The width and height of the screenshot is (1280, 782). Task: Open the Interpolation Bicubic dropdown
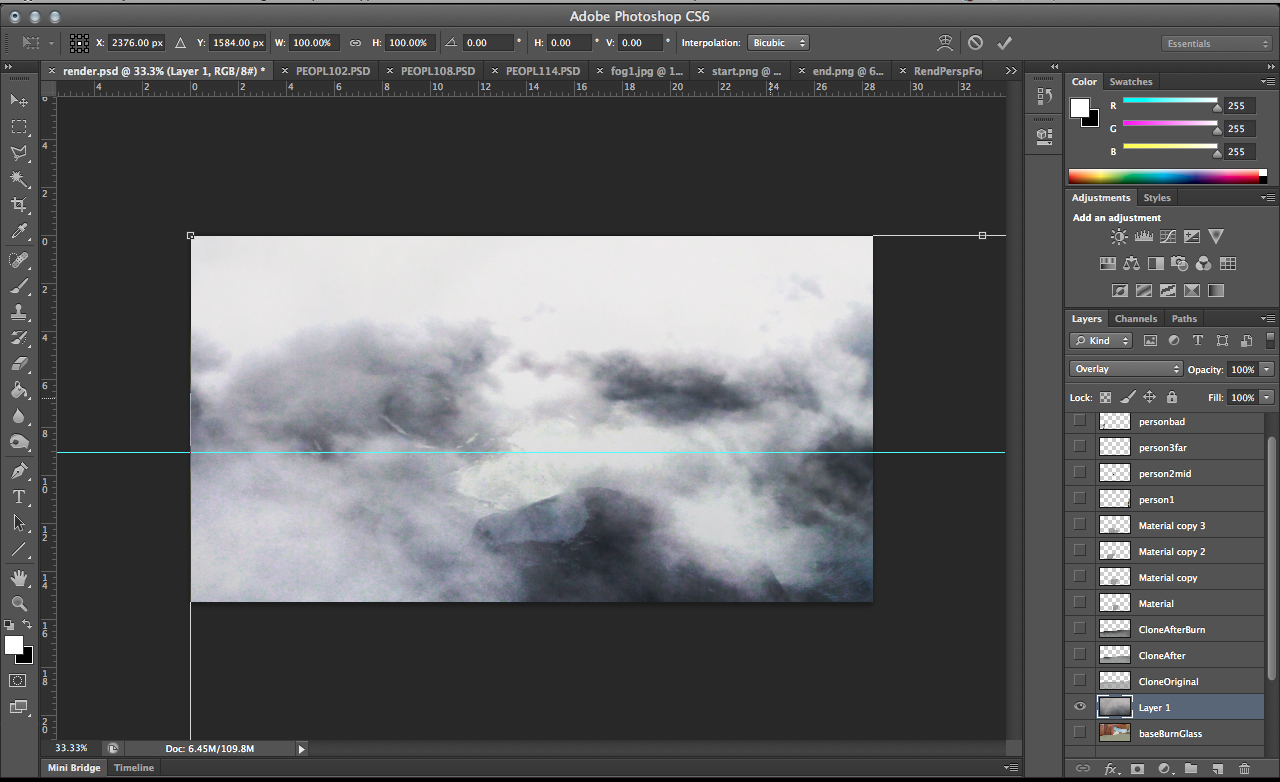(778, 43)
